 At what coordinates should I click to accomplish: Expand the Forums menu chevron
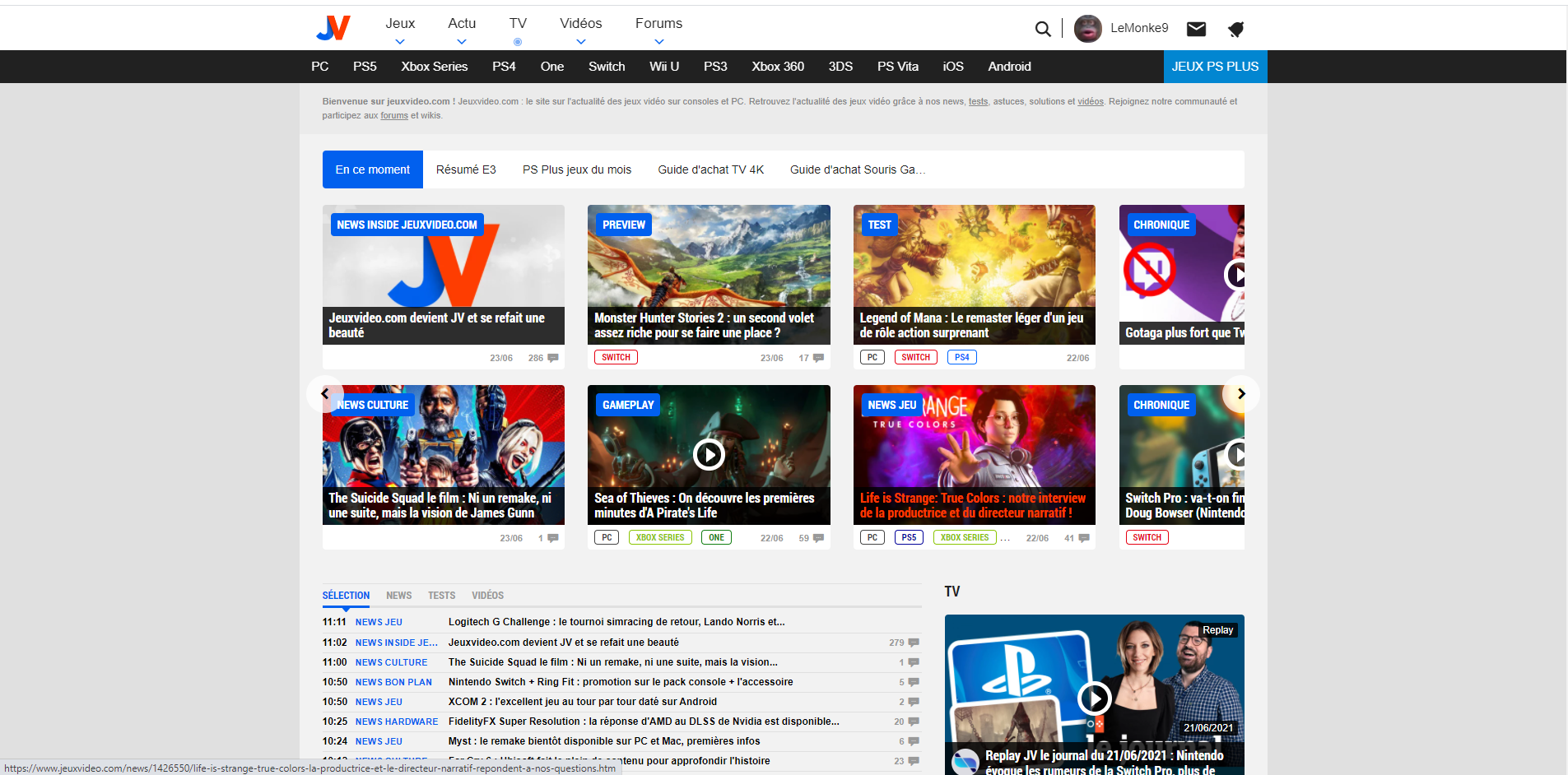coord(659,42)
